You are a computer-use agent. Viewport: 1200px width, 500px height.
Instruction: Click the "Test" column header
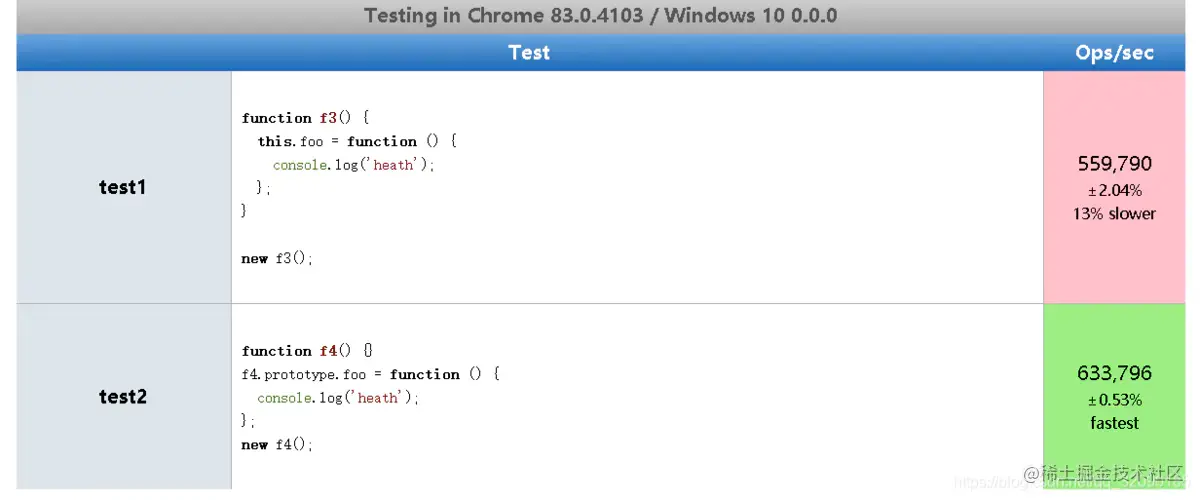(529, 53)
